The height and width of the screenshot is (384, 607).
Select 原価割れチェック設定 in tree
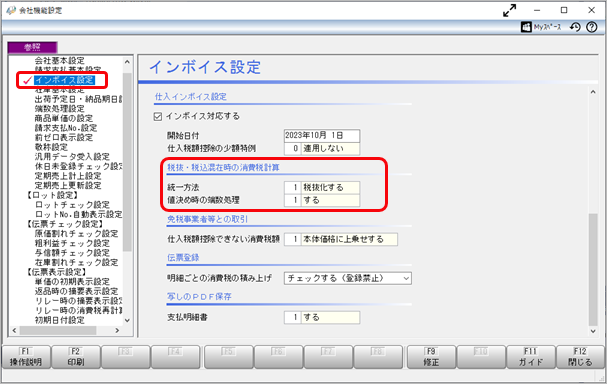point(77,234)
